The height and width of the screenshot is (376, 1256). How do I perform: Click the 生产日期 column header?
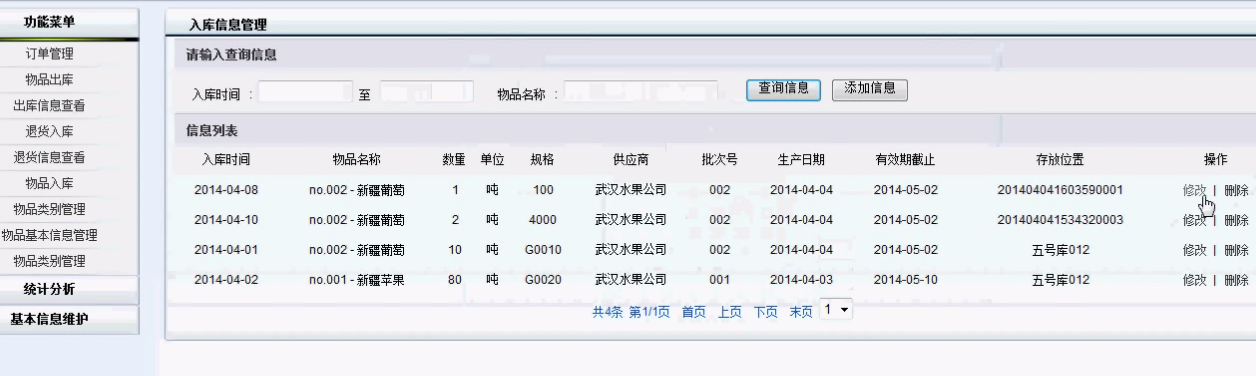coord(801,160)
